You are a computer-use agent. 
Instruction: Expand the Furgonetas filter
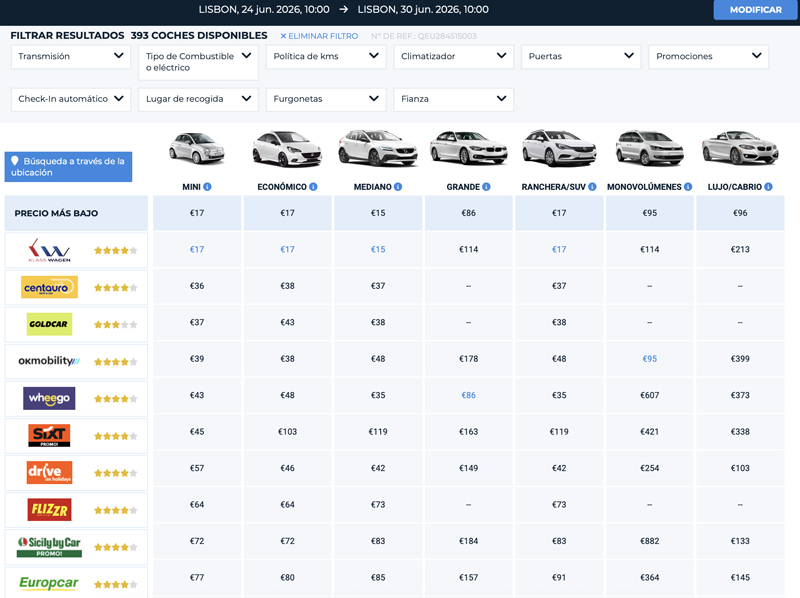[326, 99]
